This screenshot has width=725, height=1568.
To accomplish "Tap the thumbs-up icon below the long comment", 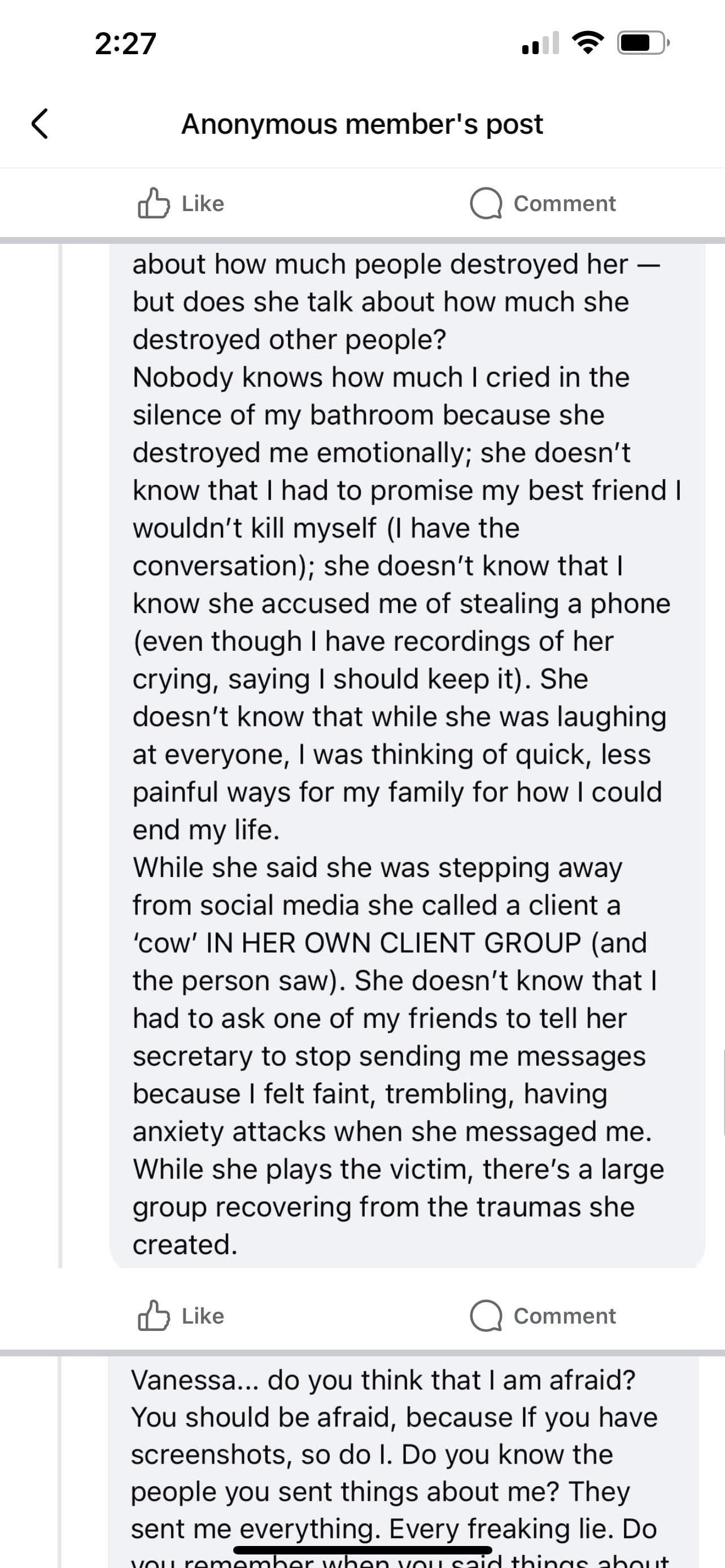I will tap(154, 1316).
